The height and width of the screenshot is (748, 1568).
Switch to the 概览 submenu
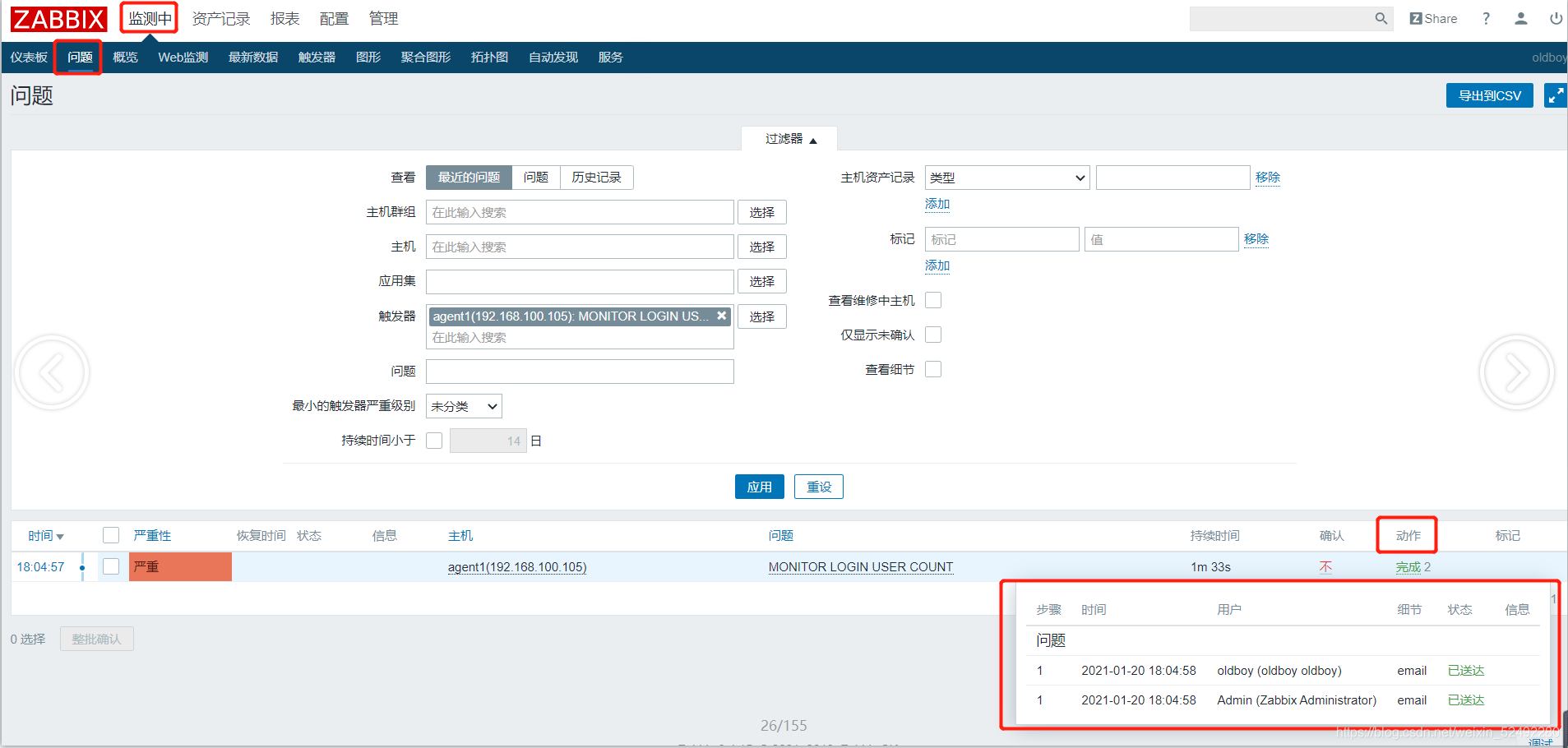(x=125, y=57)
